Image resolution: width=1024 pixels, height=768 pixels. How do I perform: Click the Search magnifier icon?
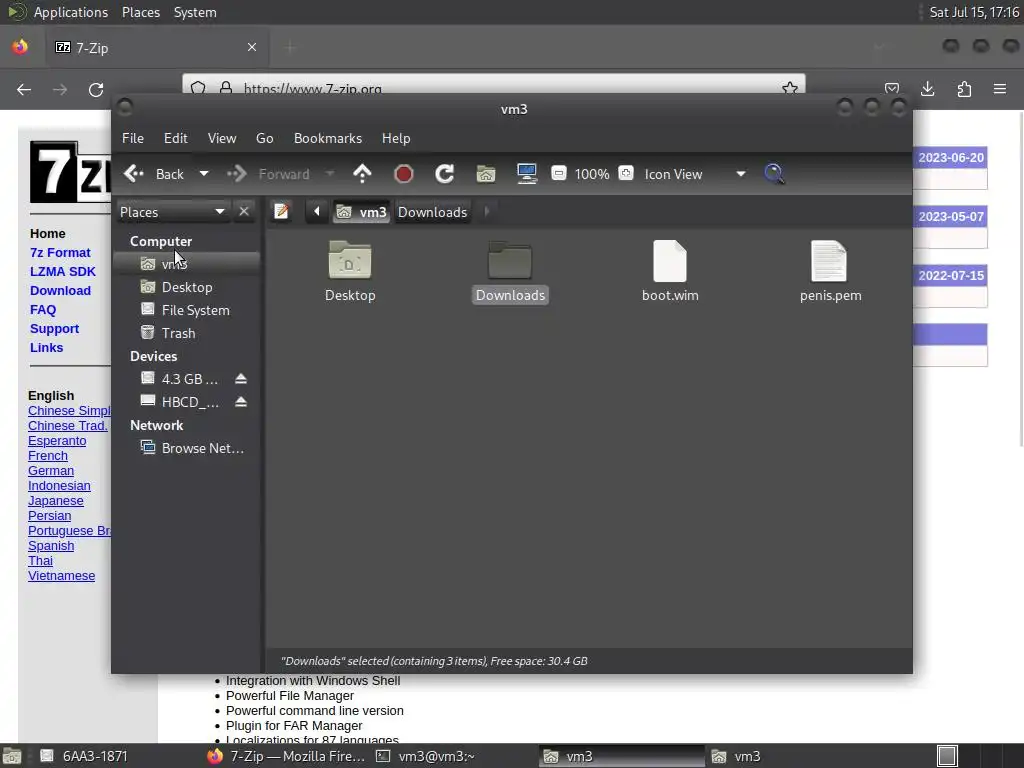tap(774, 174)
